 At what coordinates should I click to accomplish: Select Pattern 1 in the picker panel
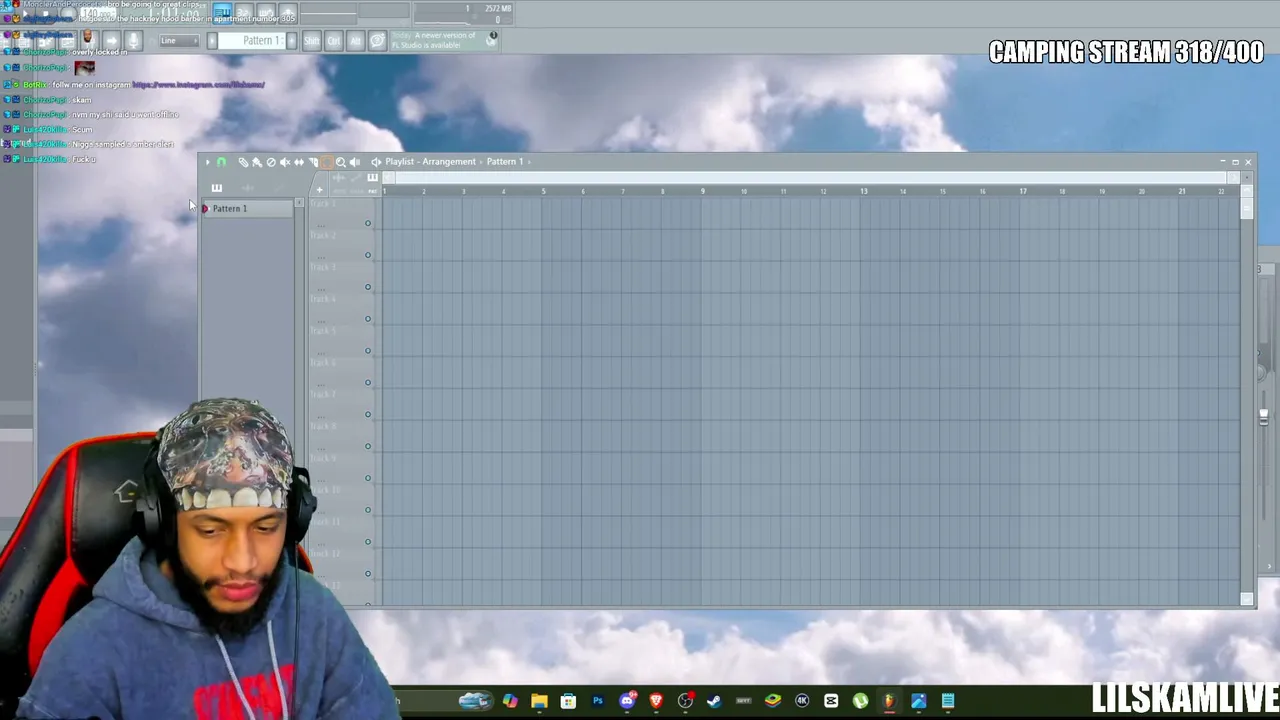coord(247,208)
